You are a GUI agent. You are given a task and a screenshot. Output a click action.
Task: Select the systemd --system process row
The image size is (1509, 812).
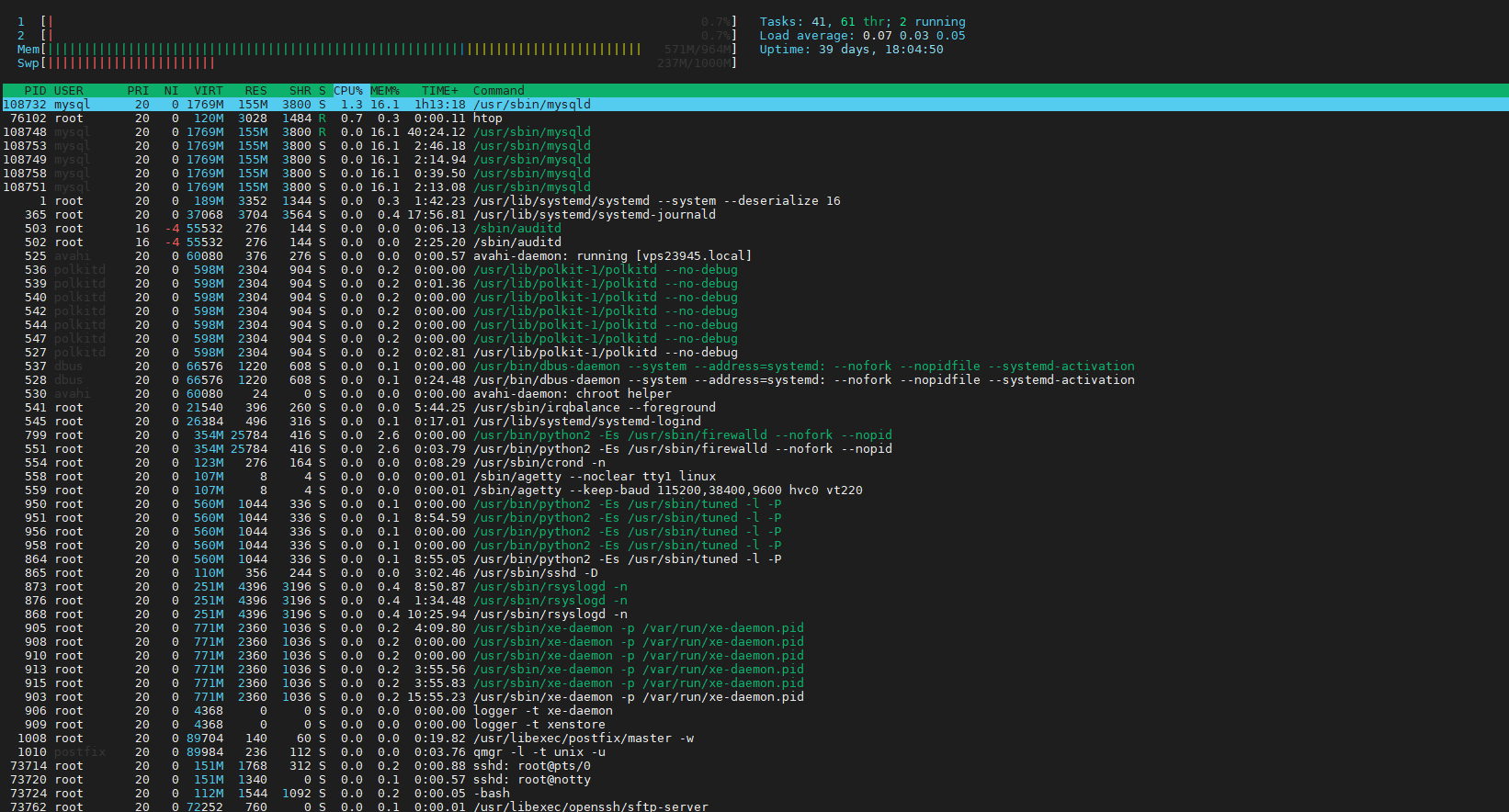coord(754,201)
